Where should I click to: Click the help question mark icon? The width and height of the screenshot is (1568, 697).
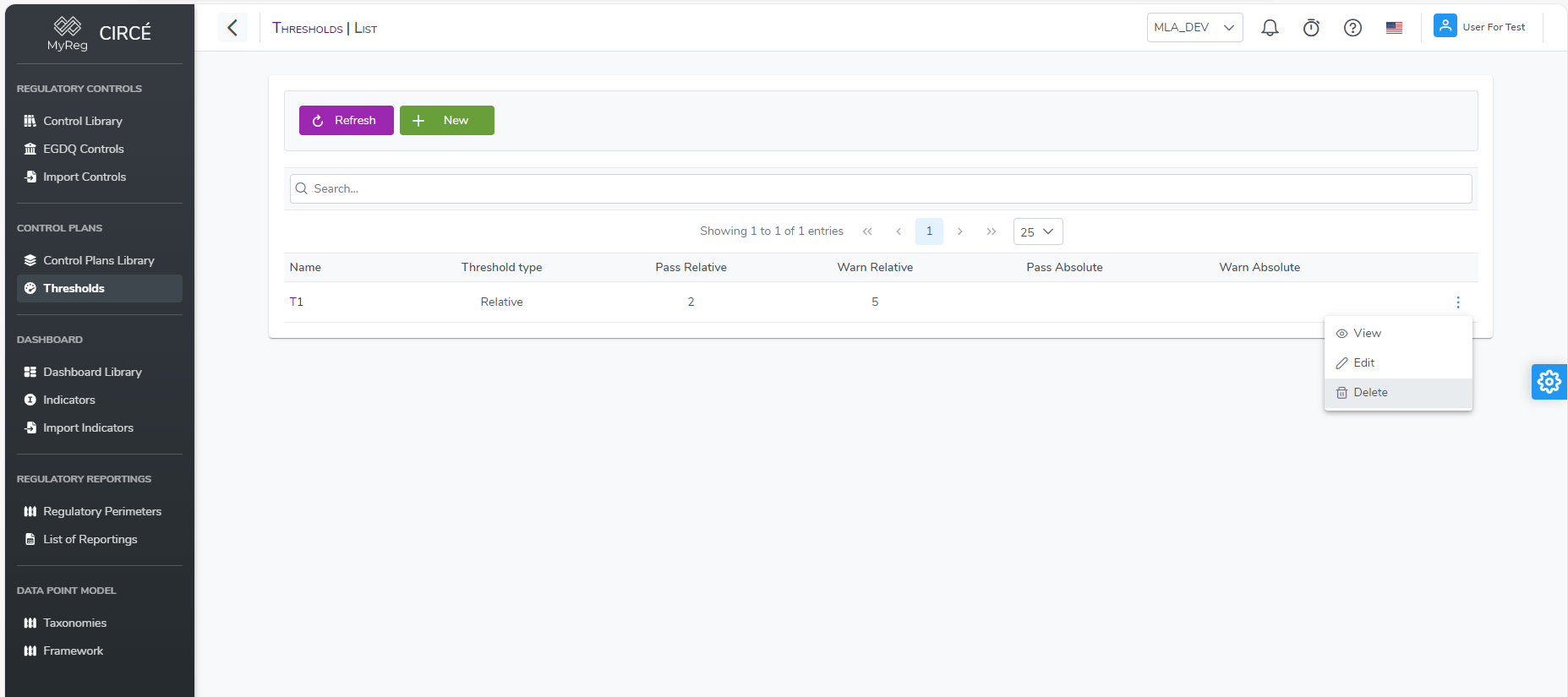(1352, 28)
